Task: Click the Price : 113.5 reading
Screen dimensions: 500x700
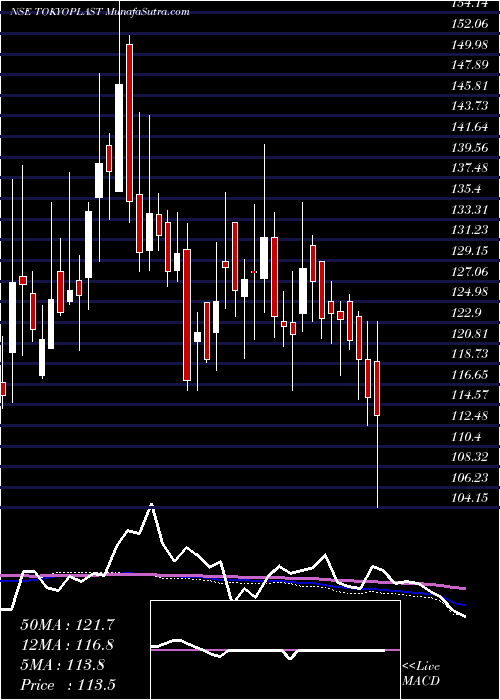Action: pyautogui.click(x=68, y=685)
